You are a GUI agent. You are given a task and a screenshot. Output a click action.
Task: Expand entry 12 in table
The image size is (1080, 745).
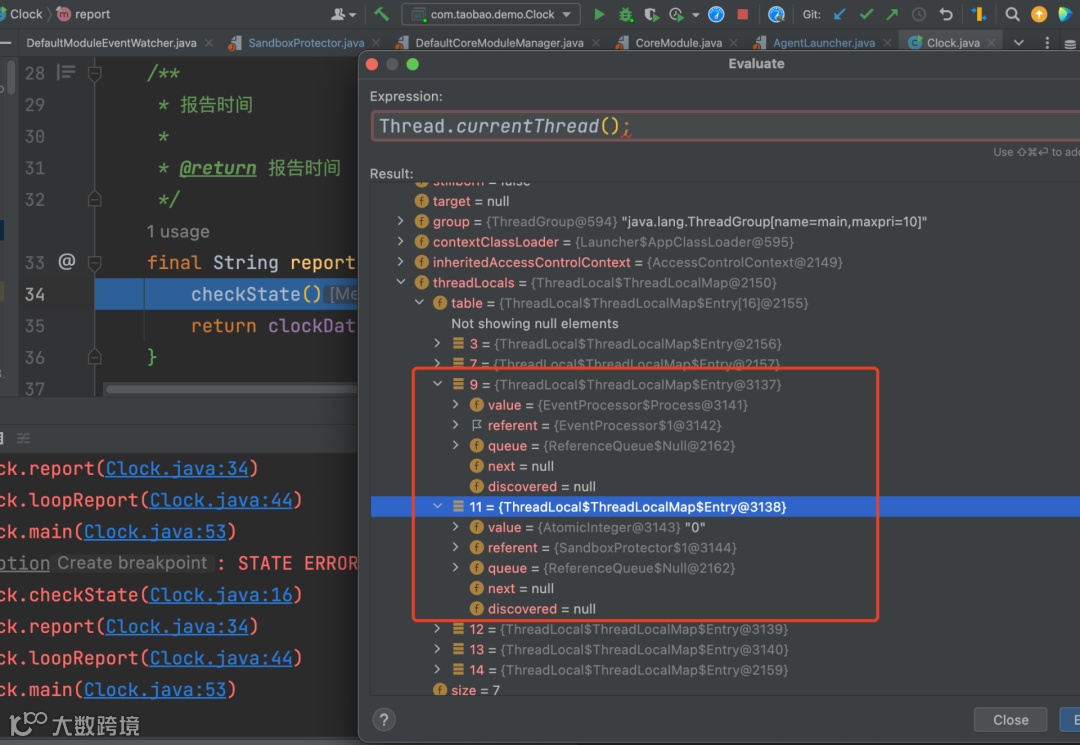click(x=437, y=629)
